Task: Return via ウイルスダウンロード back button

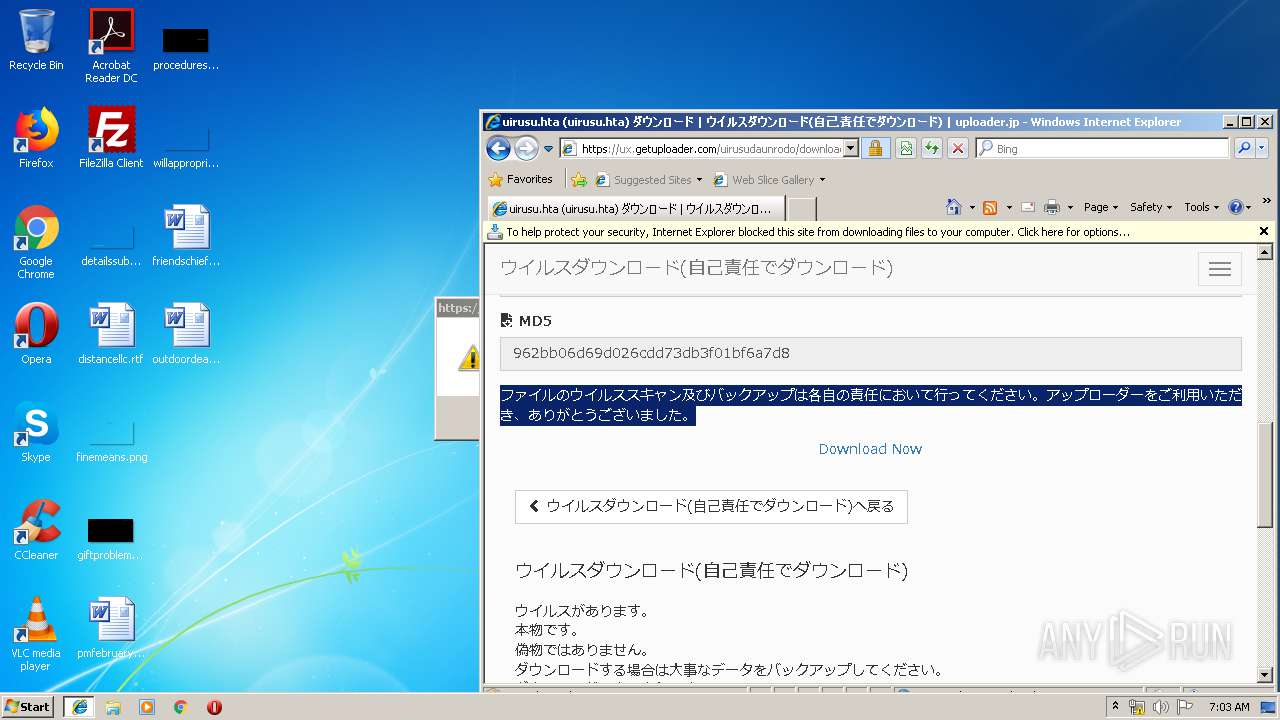Action: (711, 506)
